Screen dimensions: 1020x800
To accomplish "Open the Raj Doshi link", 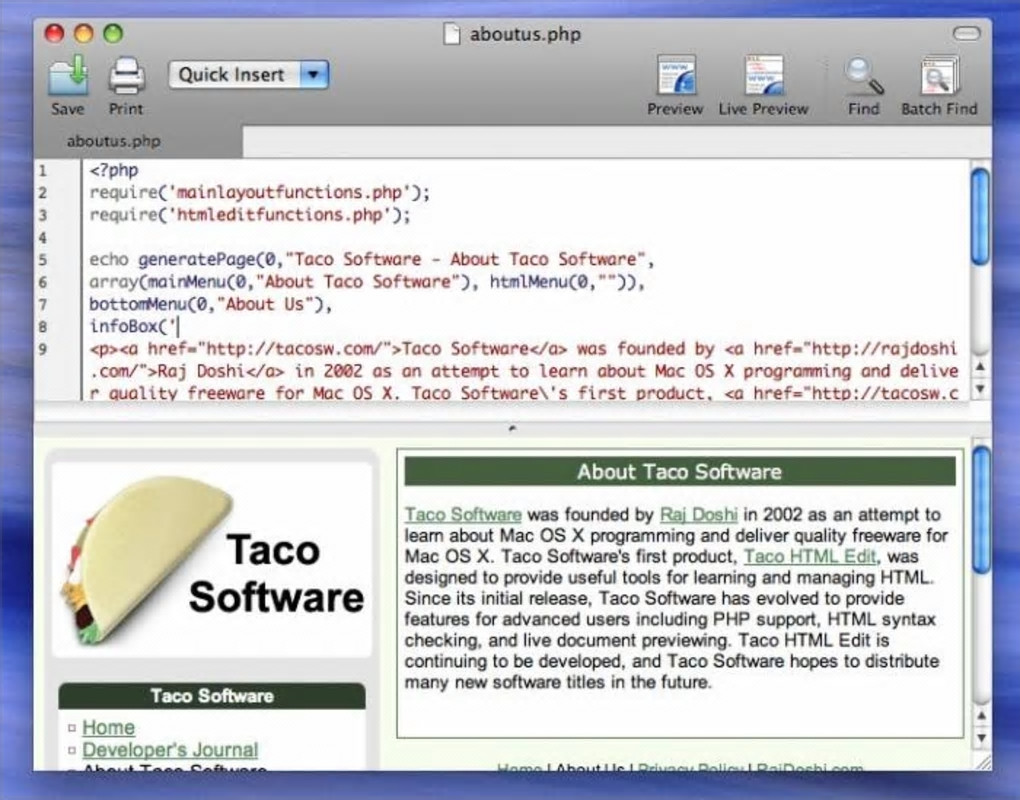I will [x=699, y=514].
